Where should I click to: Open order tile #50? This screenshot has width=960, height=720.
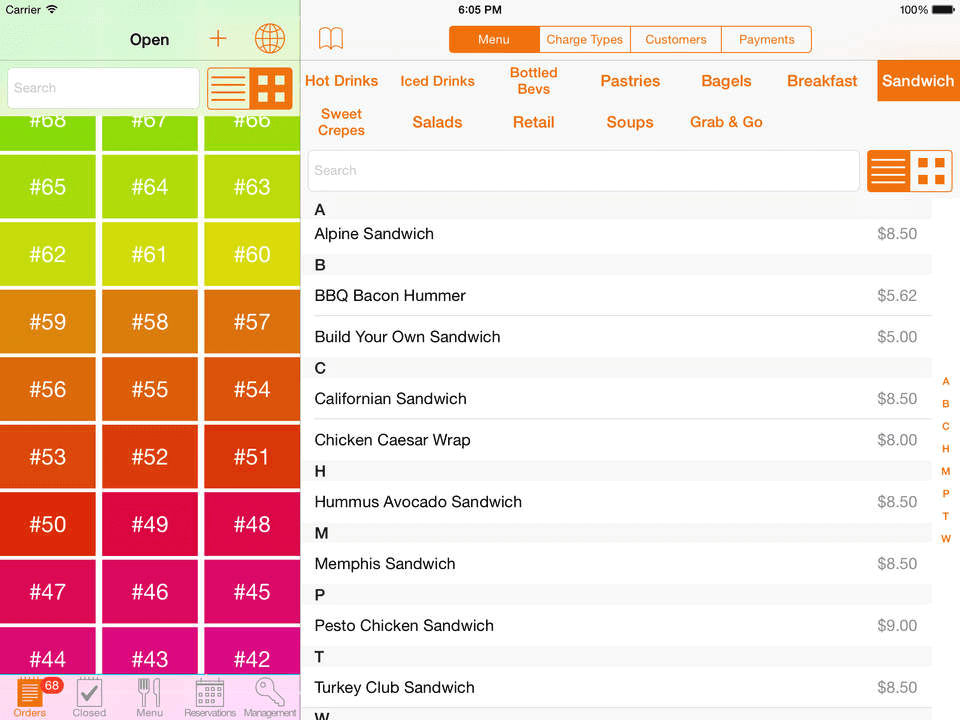click(x=48, y=524)
